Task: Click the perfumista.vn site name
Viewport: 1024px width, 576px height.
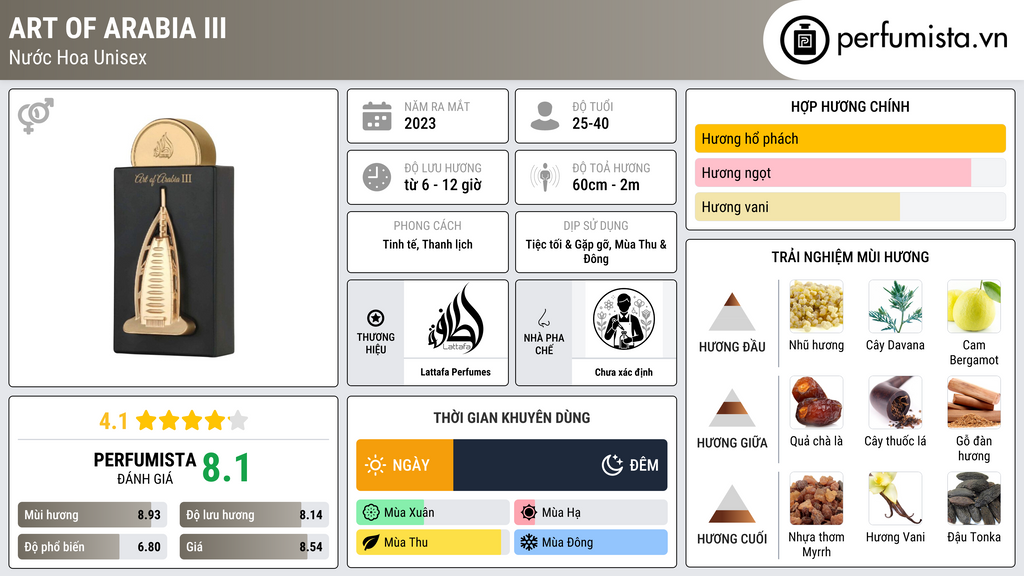Action: [x=922, y=39]
